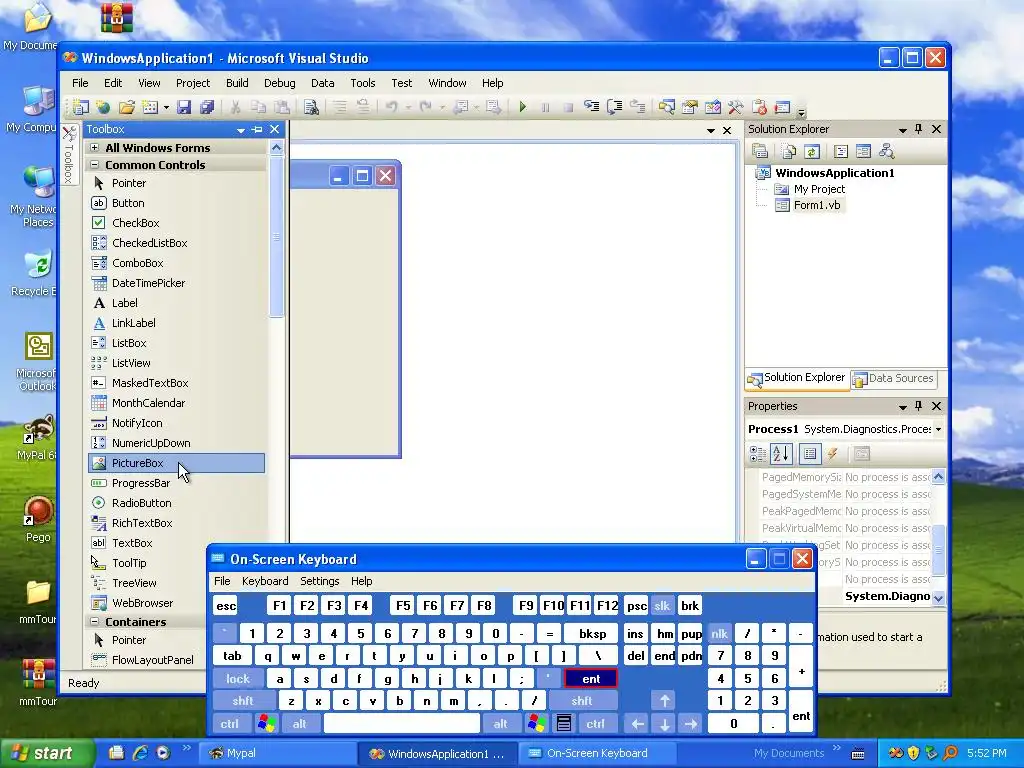
Task: Click the Properties page icon in Properties panel
Action: tap(861, 453)
